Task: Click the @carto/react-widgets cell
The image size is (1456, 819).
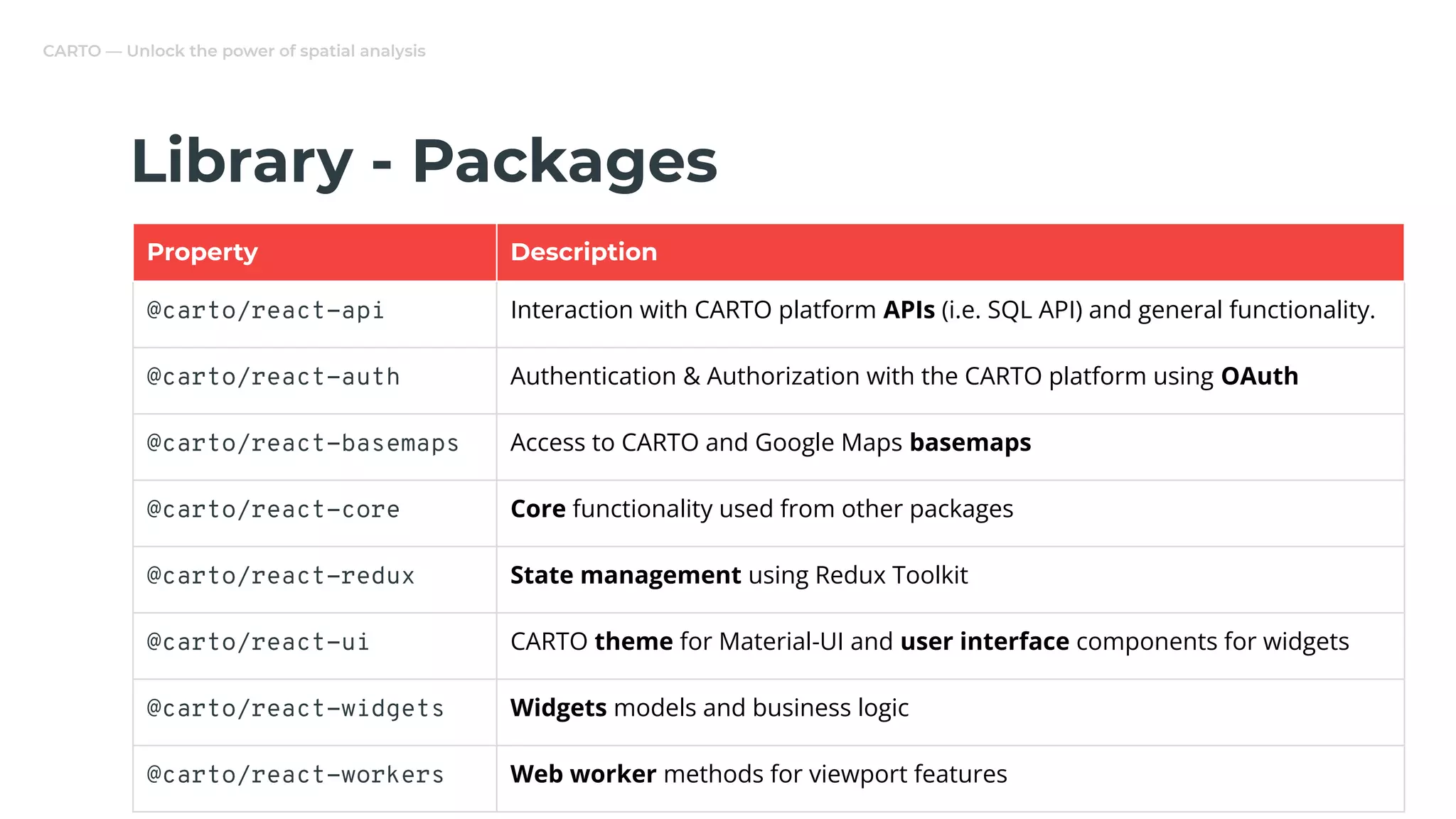Action: pos(314,712)
